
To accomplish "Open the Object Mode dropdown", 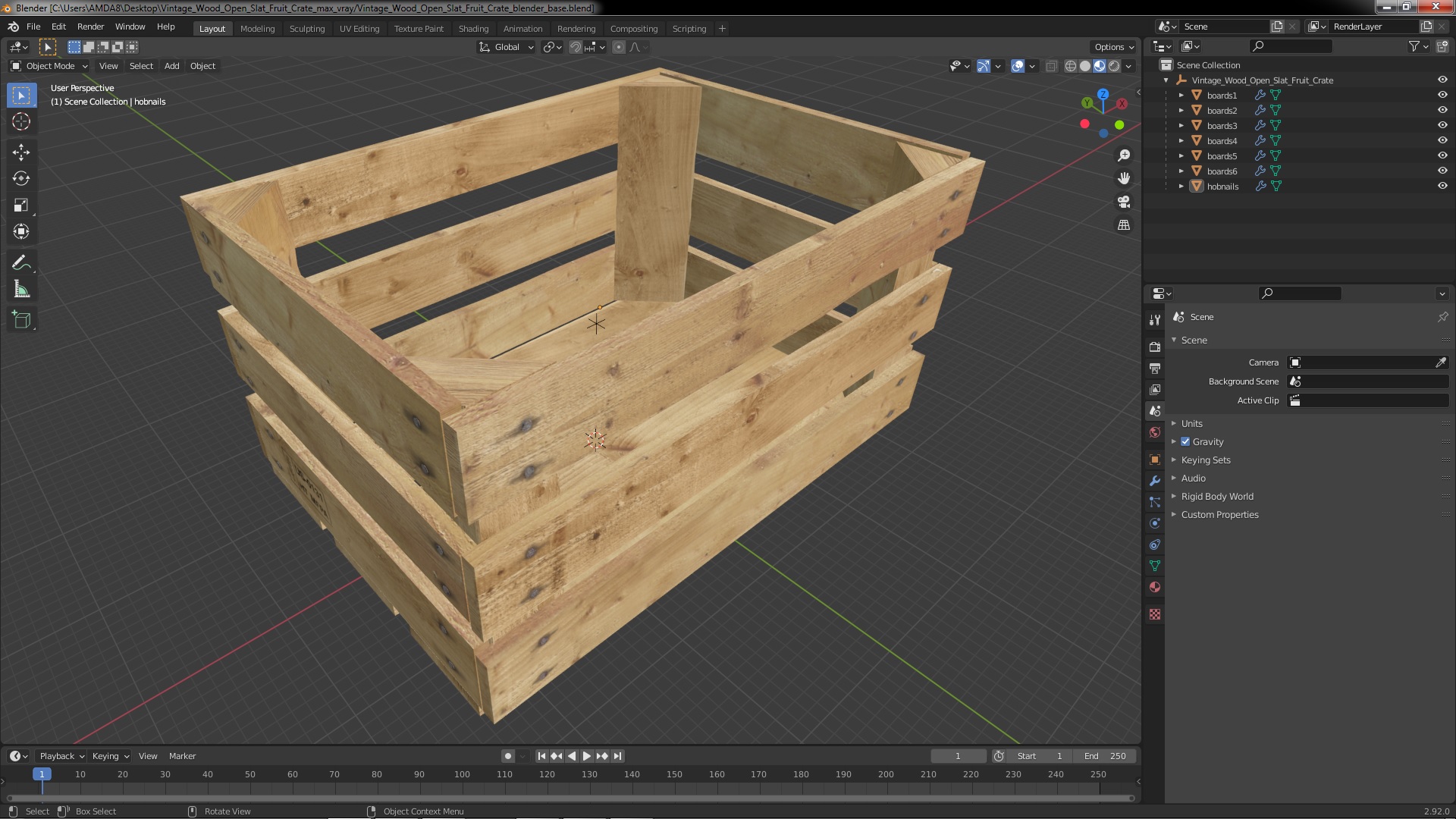I will [x=49, y=66].
